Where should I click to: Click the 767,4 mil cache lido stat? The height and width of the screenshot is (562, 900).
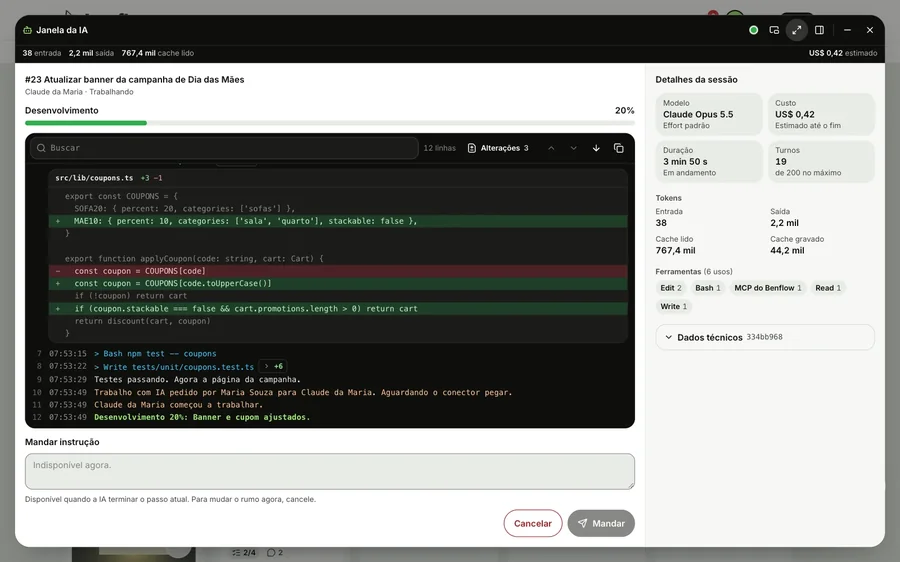pyautogui.click(x=157, y=53)
